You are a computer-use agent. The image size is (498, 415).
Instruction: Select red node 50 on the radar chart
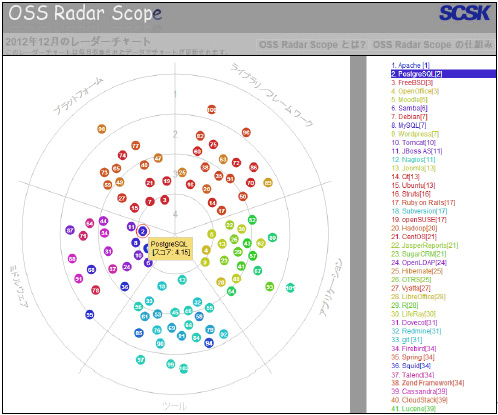tap(243, 196)
